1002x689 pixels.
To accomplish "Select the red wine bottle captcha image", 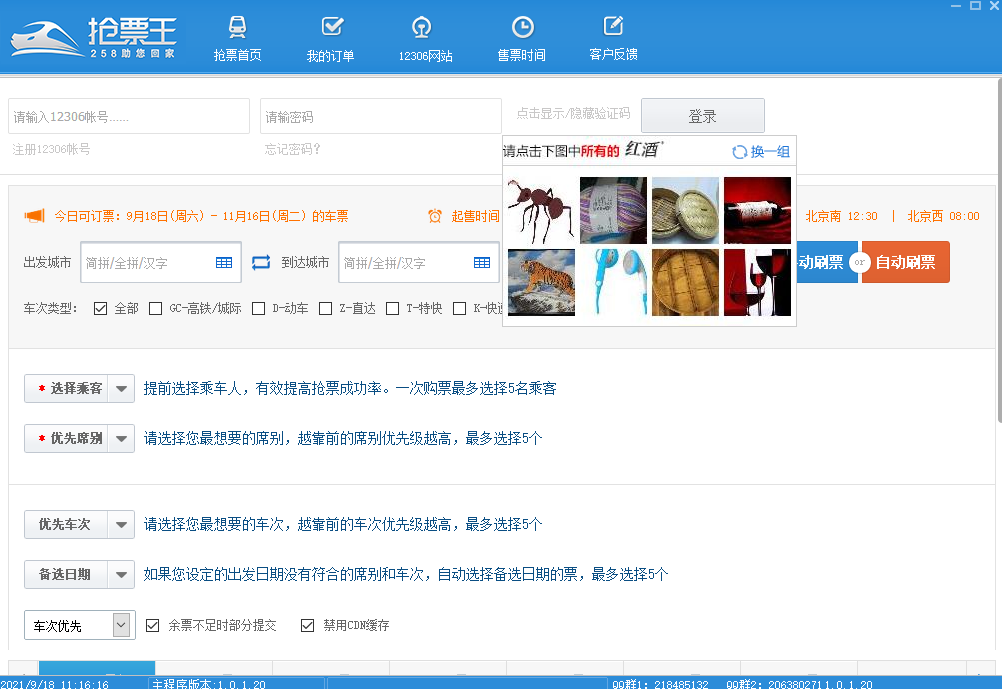I will coord(757,210).
